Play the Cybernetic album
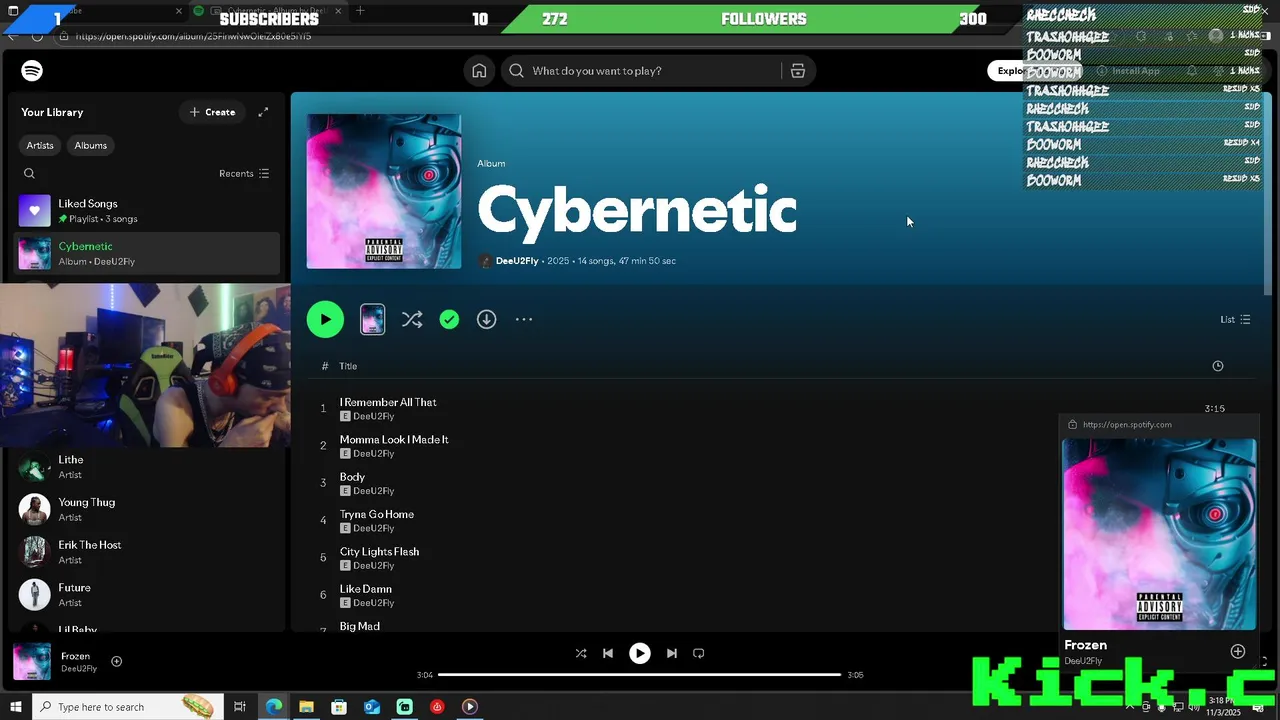The width and height of the screenshot is (1280, 720). 325,319
